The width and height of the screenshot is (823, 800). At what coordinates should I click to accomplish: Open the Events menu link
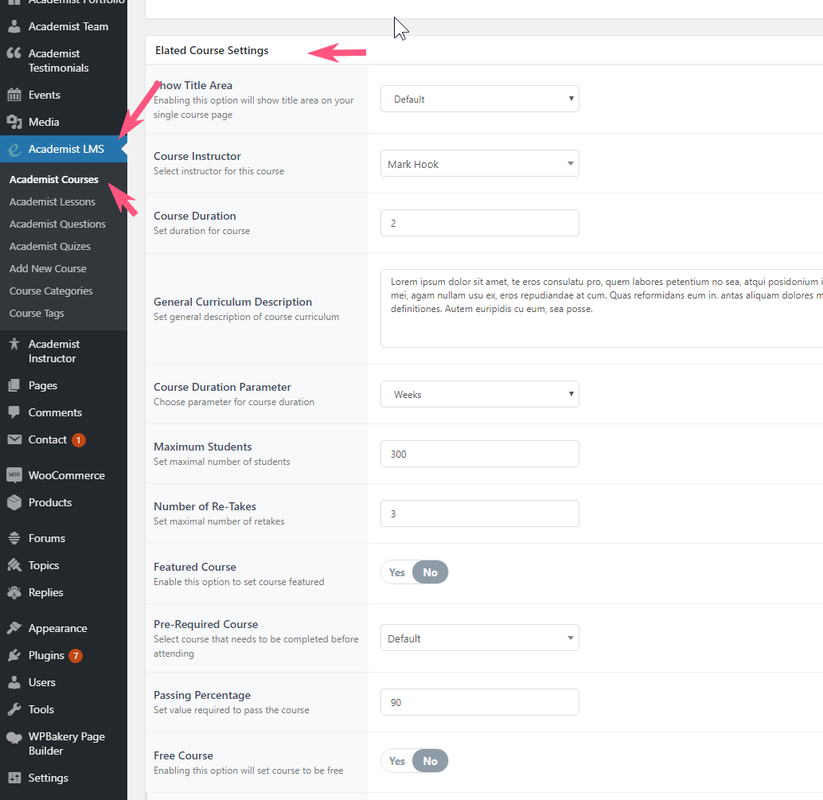tap(44, 95)
